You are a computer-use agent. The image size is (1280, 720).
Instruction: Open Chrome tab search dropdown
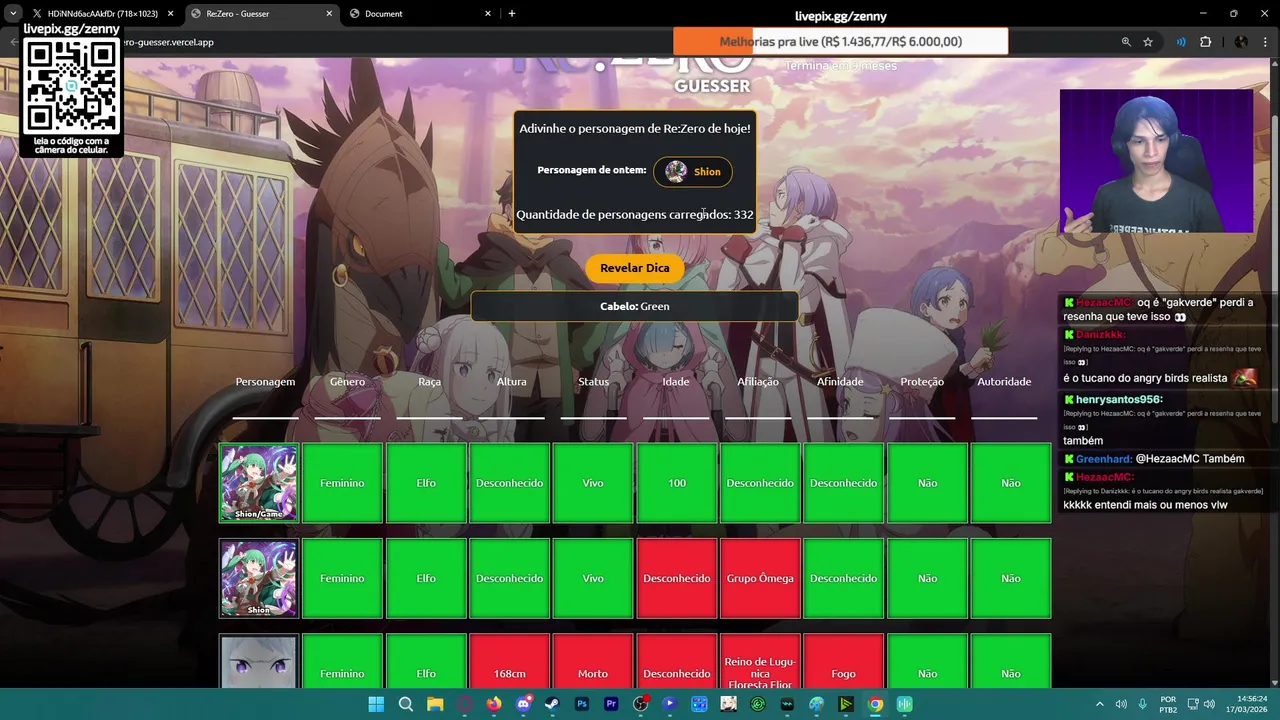pos(13,14)
